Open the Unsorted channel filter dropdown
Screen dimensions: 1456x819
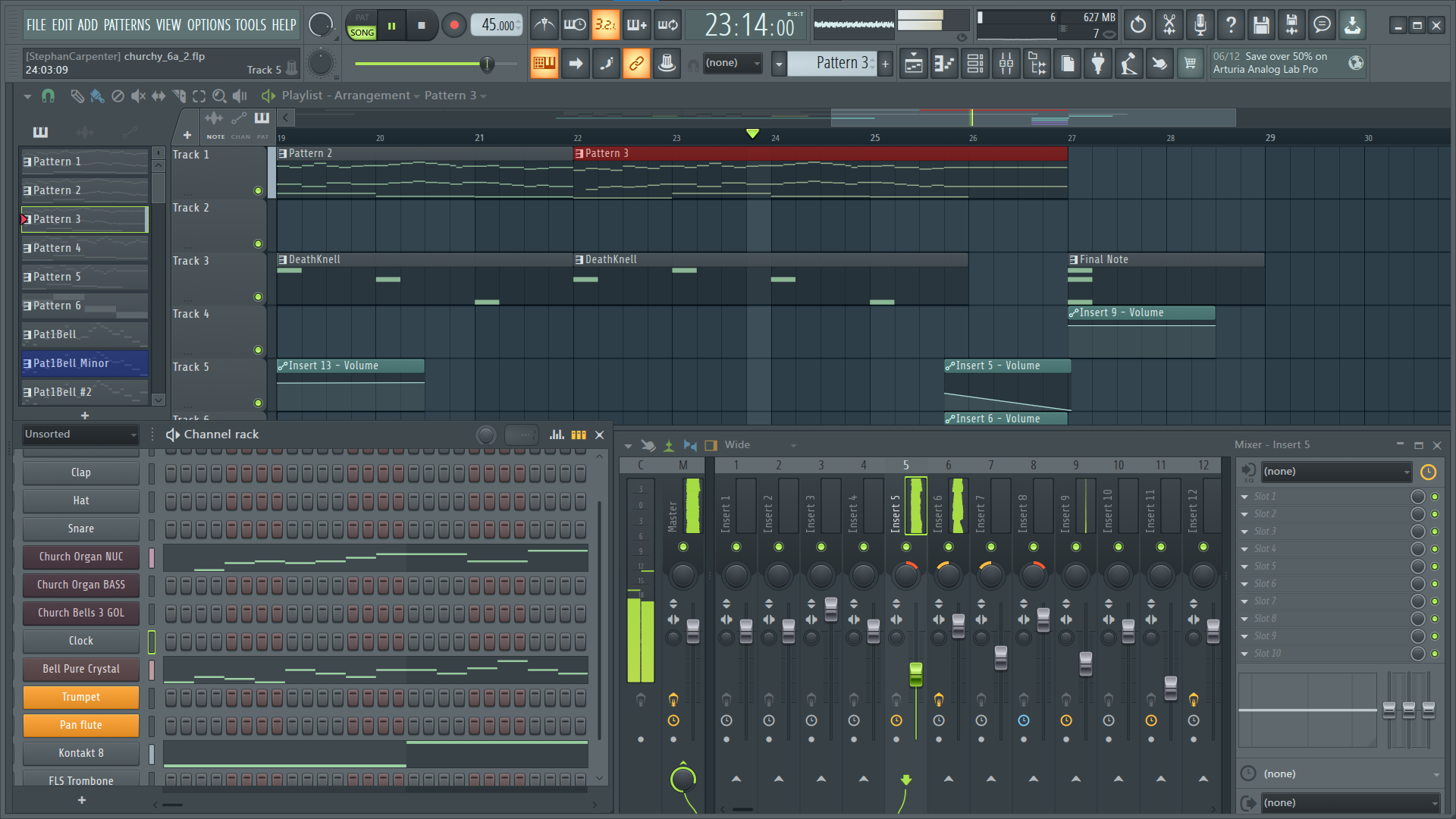tap(80, 435)
